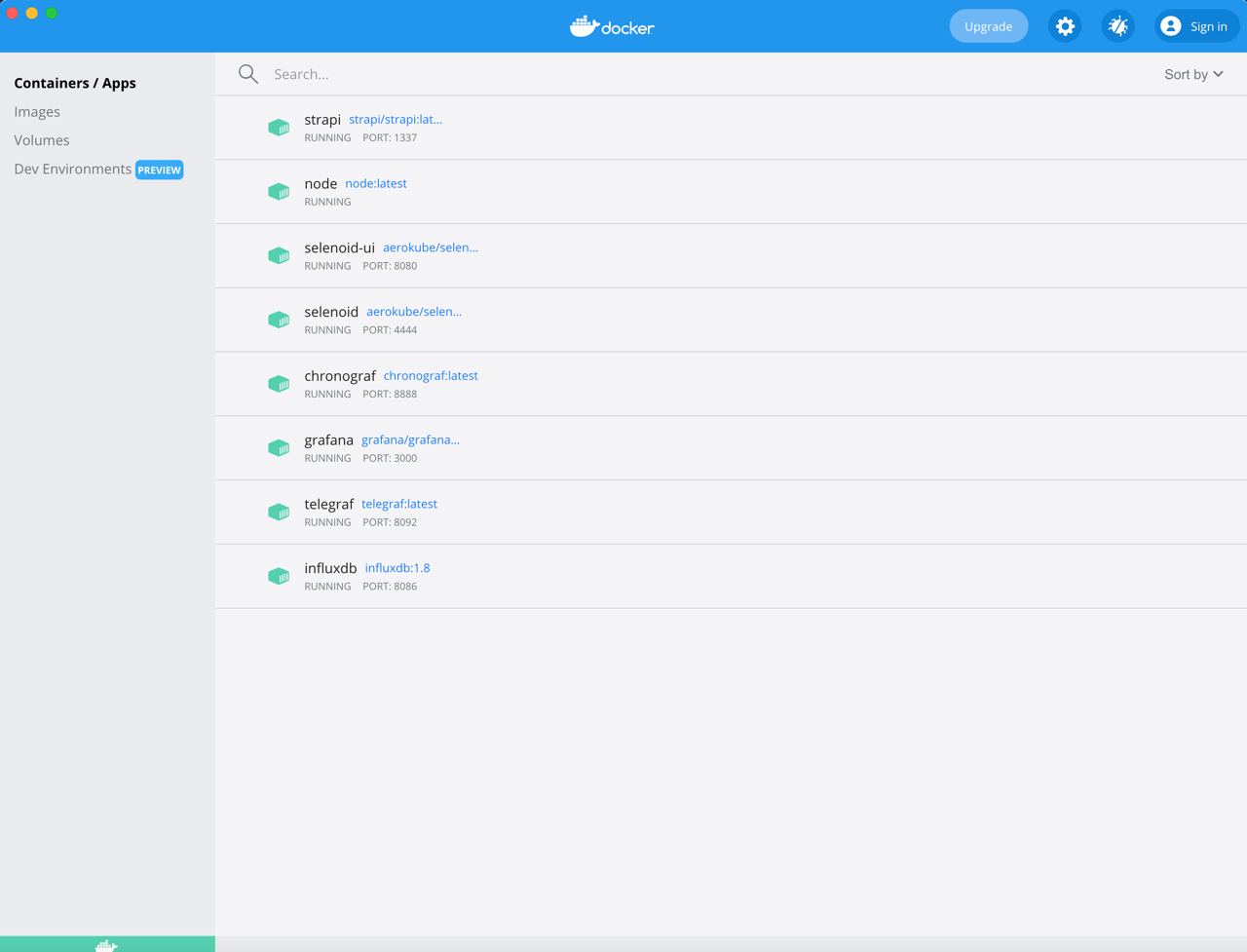Image resolution: width=1247 pixels, height=952 pixels.
Task: Click the grafana container icon
Action: pyautogui.click(x=279, y=448)
